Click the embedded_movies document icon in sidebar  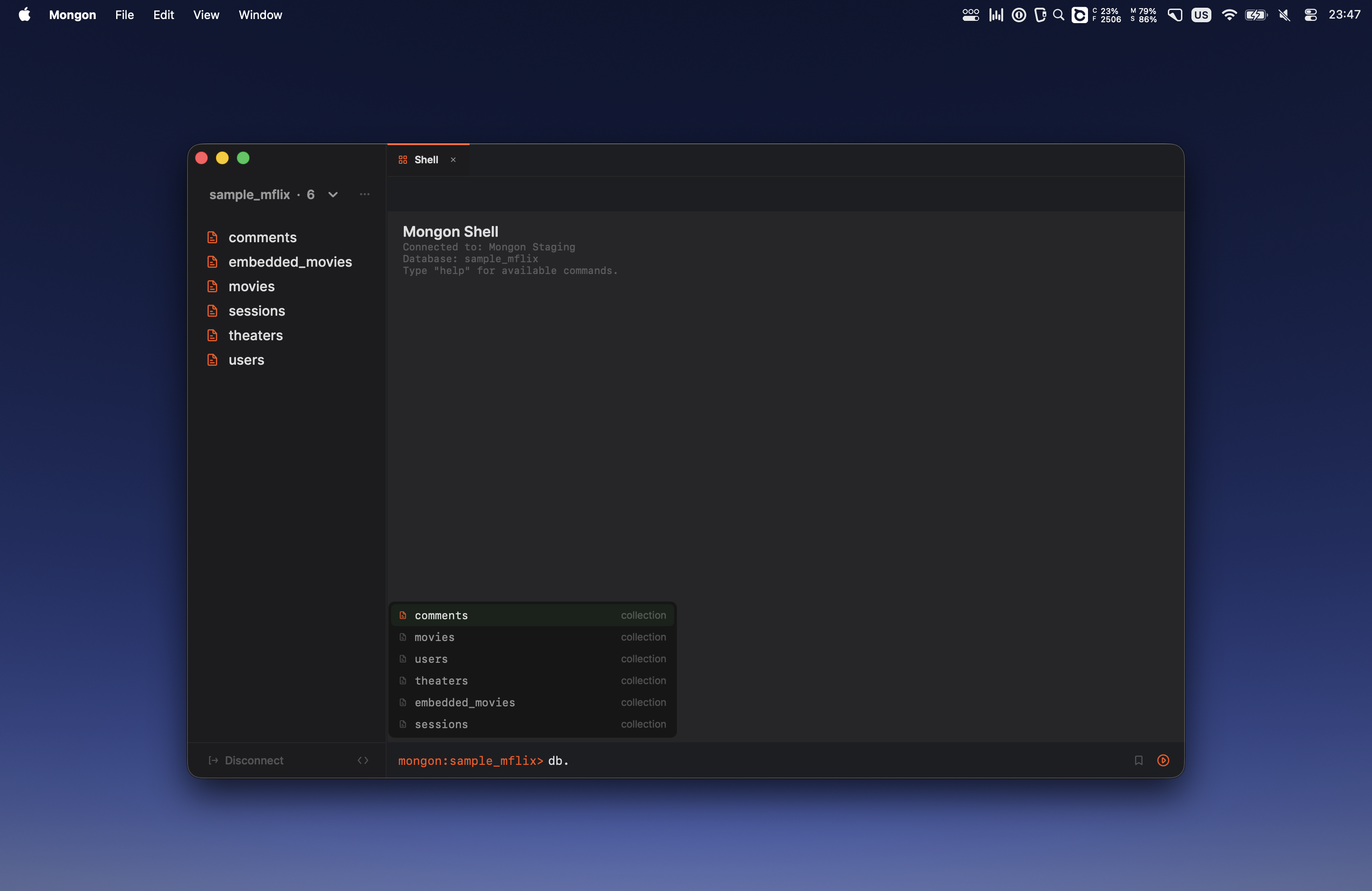click(x=212, y=262)
